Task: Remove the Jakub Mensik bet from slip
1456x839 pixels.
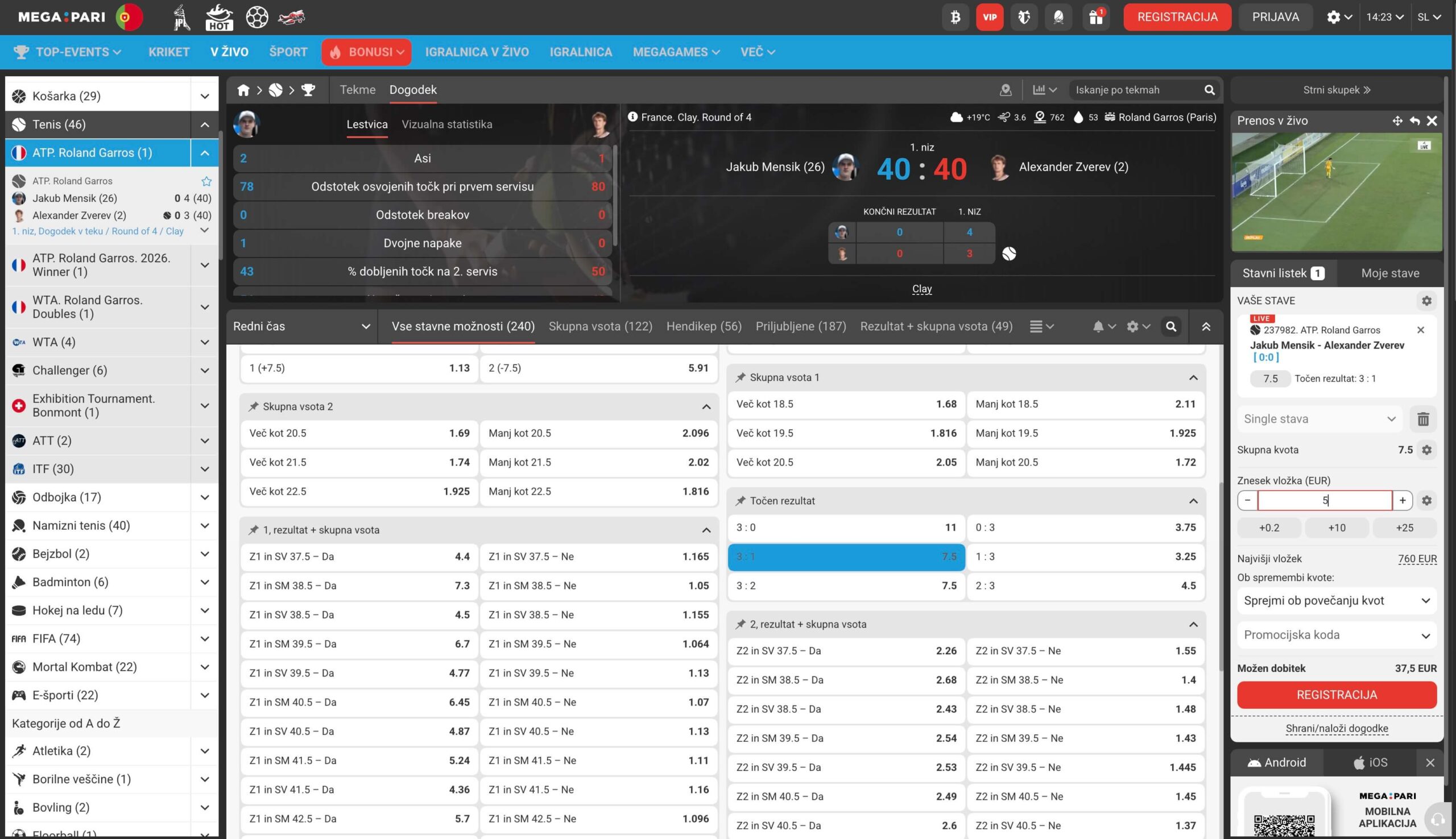Action: click(x=1421, y=330)
